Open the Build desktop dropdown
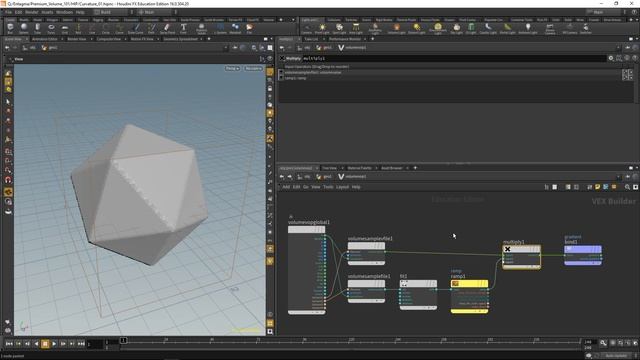Viewport: 640px width, 360px height. pos(110,12)
